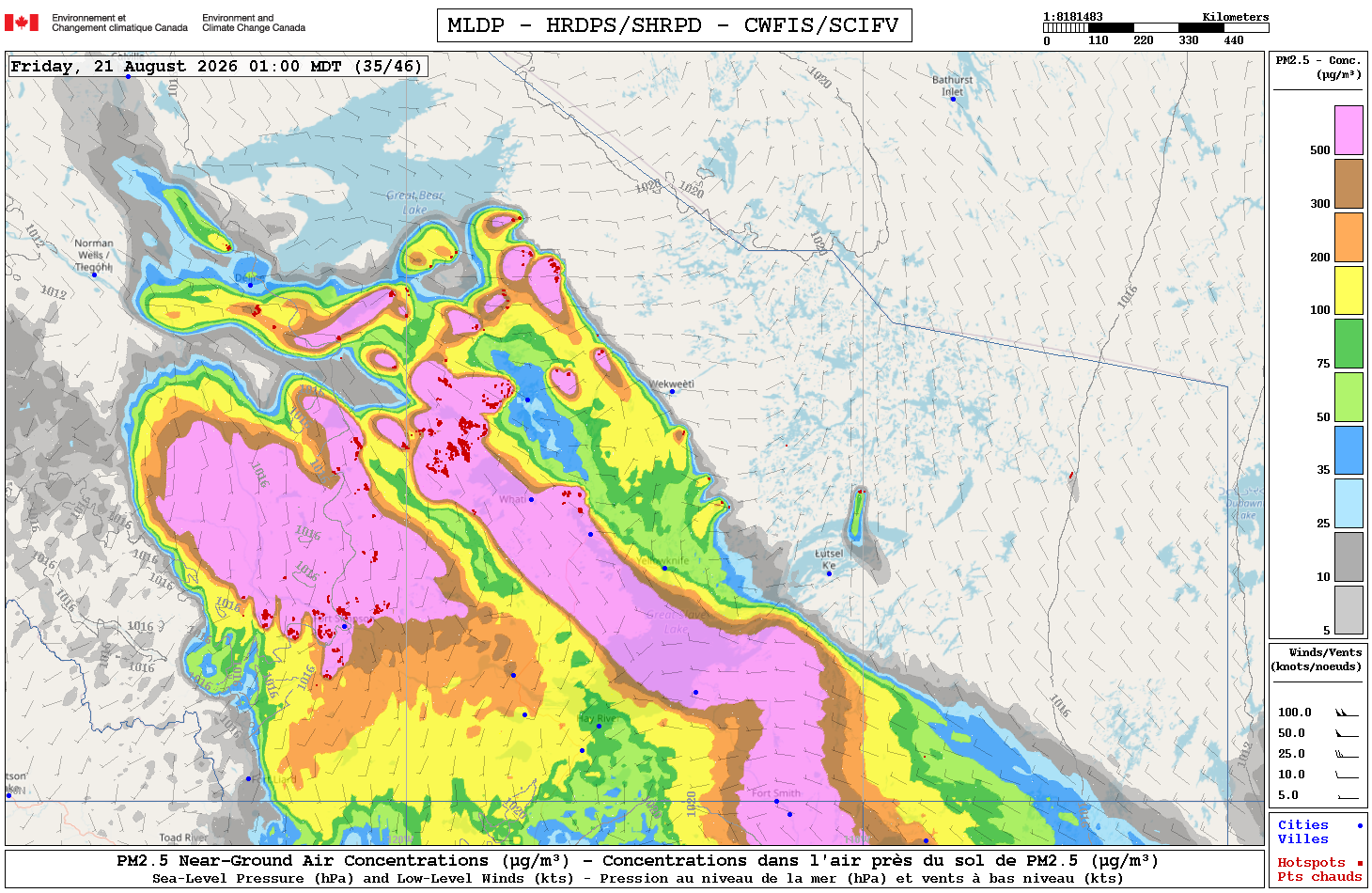
Task: Pick the blue 35–50 legend swatch
Action: (x=1349, y=450)
